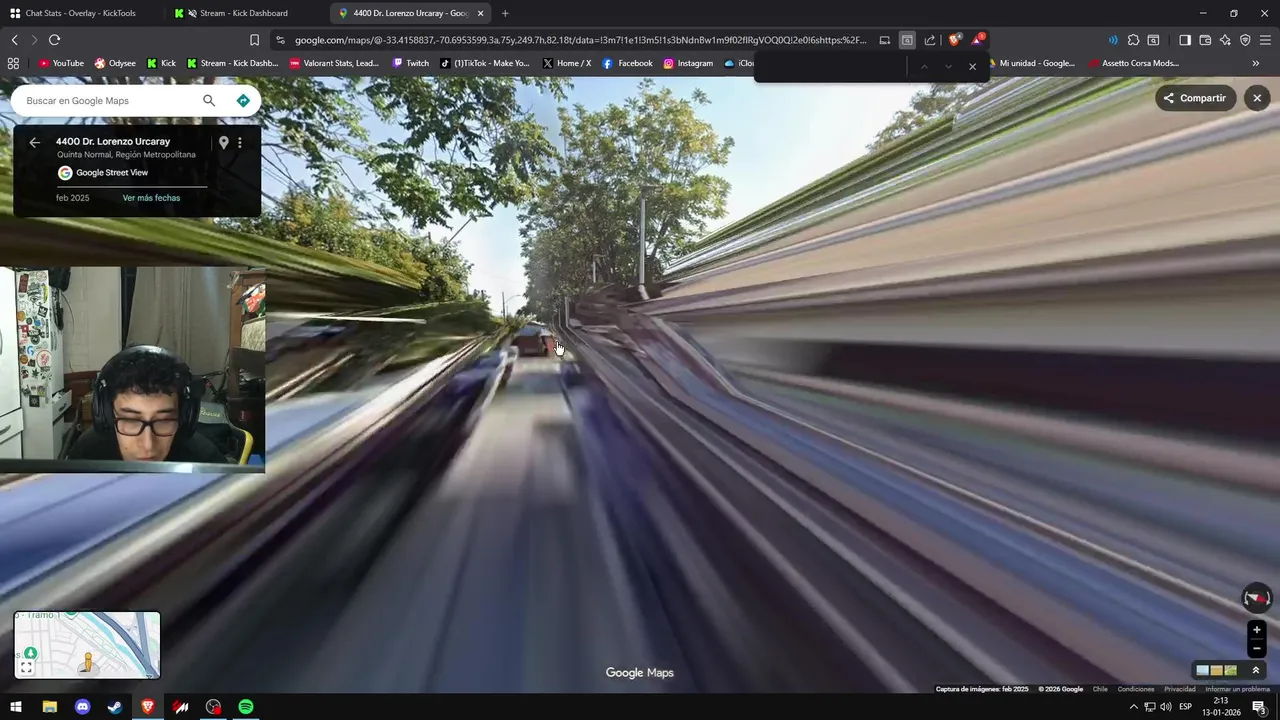Open the browser extensions puzzle icon
The height and width of the screenshot is (720, 1280).
click(x=1133, y=40)
